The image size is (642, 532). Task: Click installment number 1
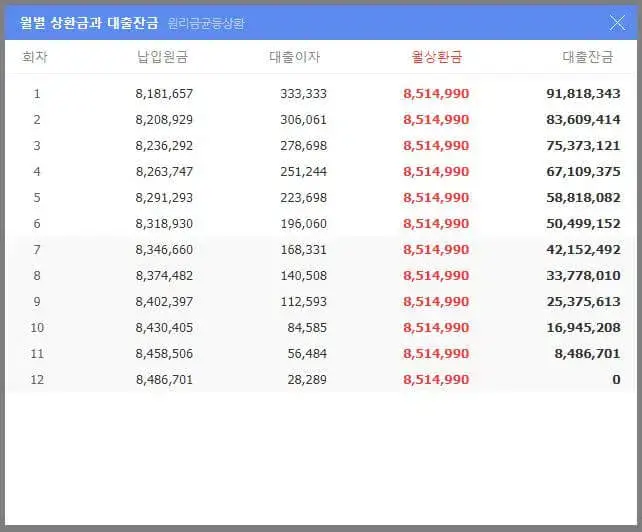point(37,94)
